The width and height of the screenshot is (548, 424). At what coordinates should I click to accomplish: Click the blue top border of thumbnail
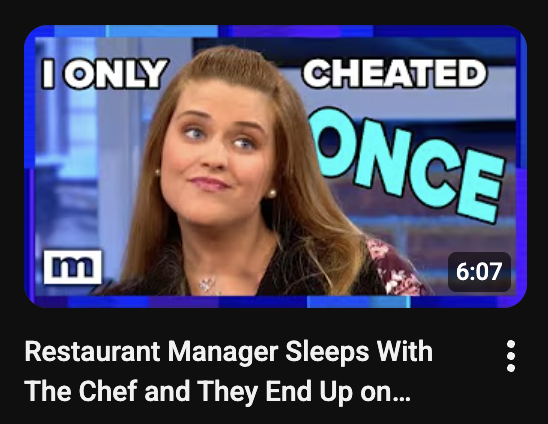click(275, 31)
